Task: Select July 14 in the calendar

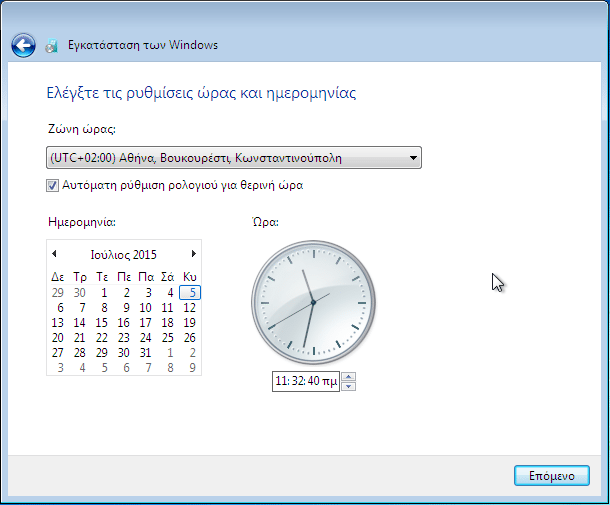Action: click(80, 323)
